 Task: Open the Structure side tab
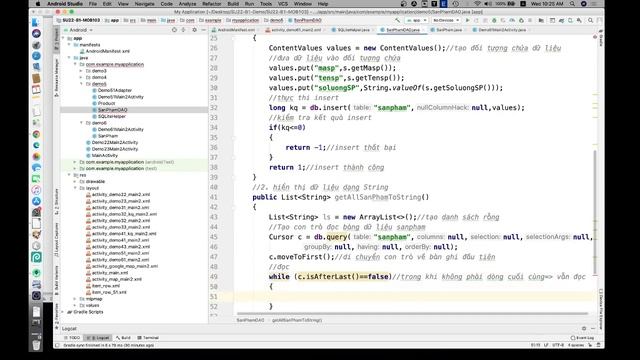56,202
